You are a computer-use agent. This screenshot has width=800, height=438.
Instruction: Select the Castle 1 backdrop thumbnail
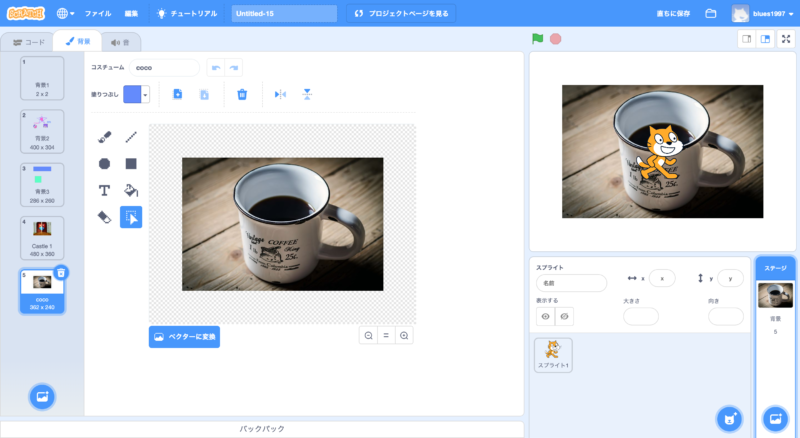(42, 238)
